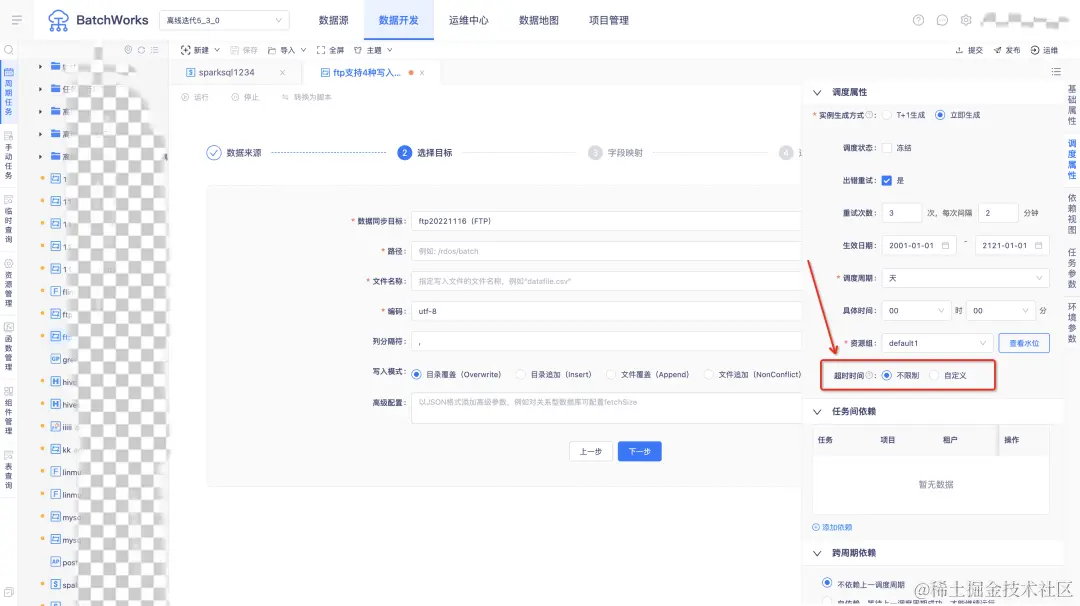Click 发布 publish button
Image resolution: width=1080 pixels, height=606 pixels.
pos(1006,50)
